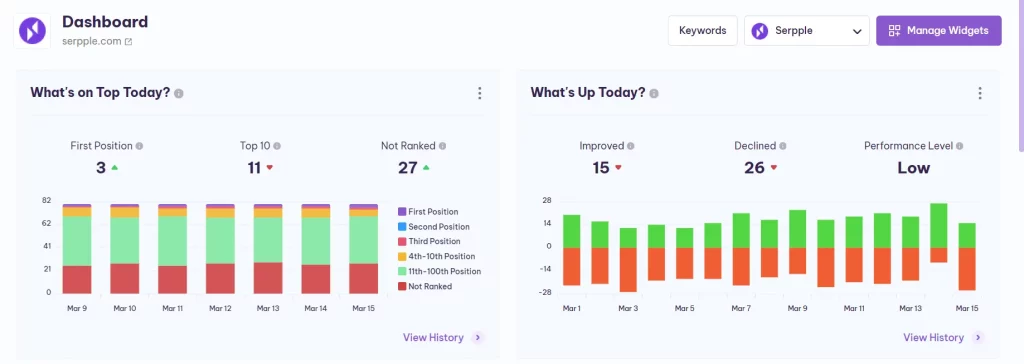Click the green up arrow beside 3
This screenshot has width=1024, height=364.
coord(114,168)
